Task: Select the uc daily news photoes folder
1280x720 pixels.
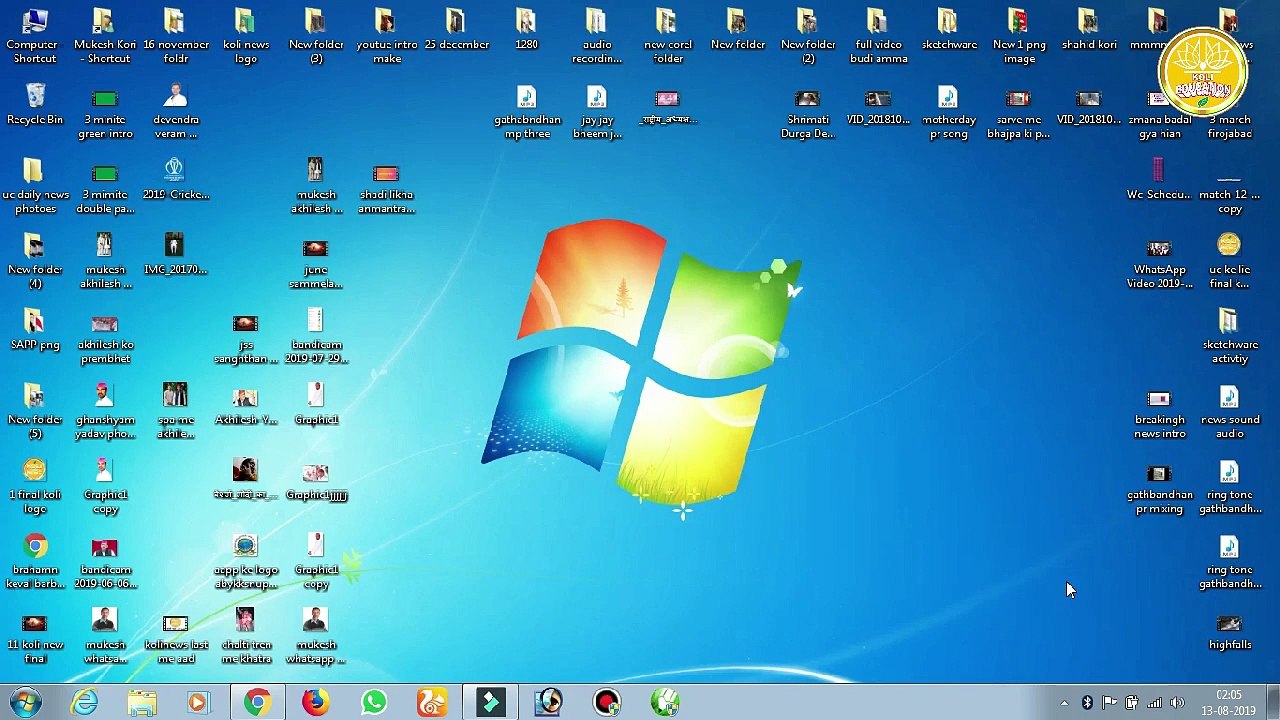Action: click(x=35, y=187)
